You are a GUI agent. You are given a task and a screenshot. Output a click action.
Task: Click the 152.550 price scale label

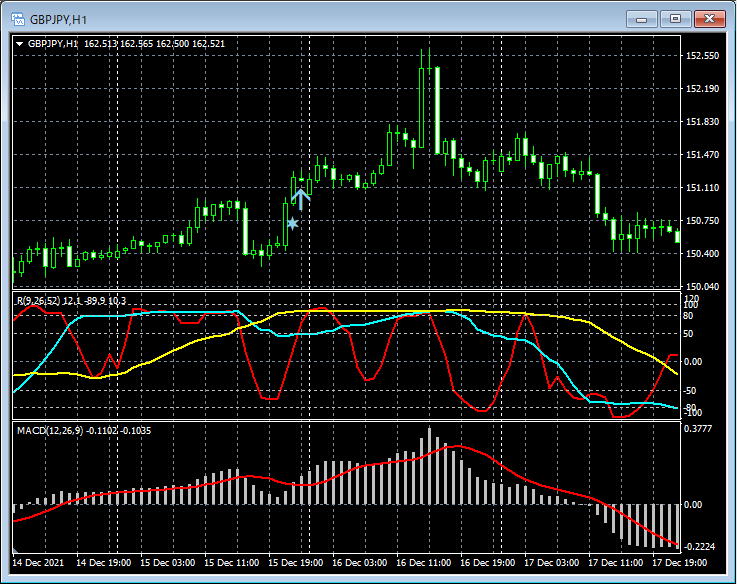point(704,56)
